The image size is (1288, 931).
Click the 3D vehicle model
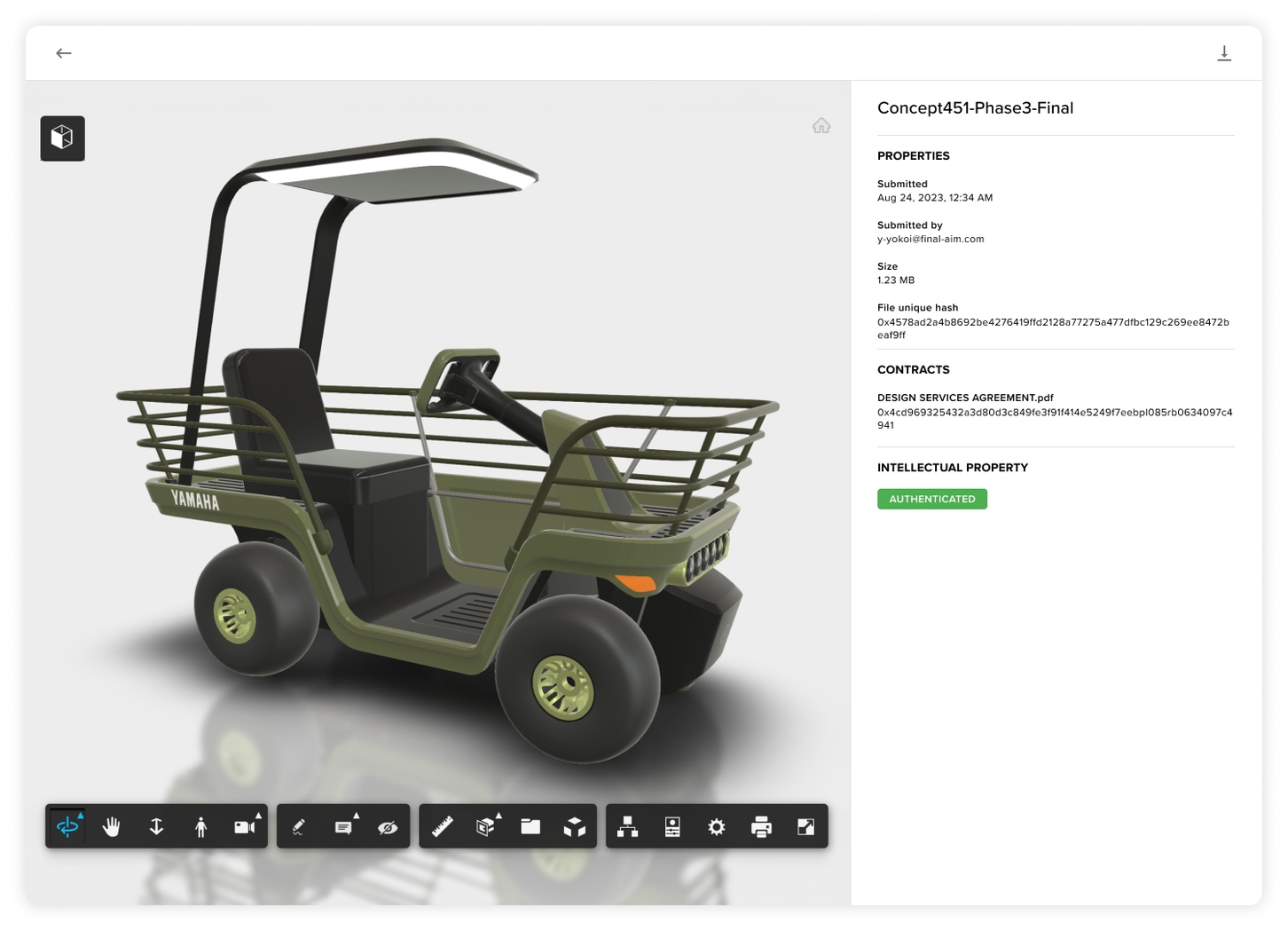coord(448,453)
